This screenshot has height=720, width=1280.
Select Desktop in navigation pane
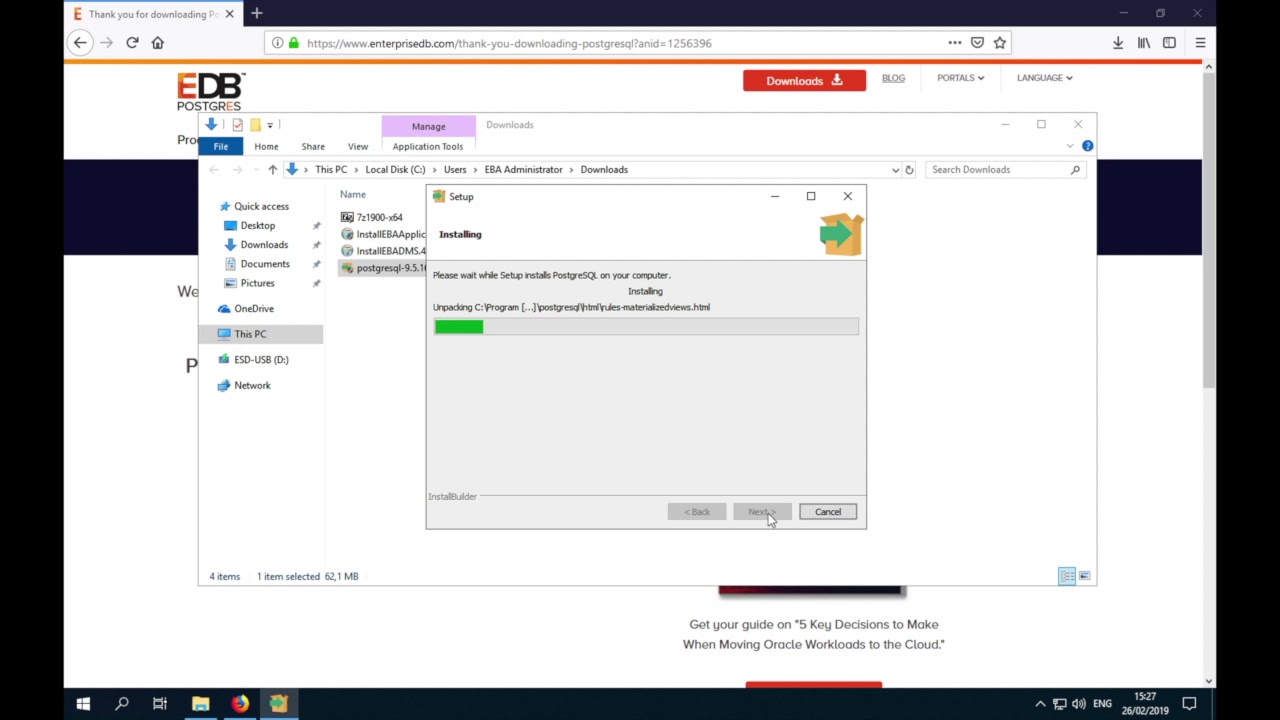pyautogui.click(x=257, y=226)
